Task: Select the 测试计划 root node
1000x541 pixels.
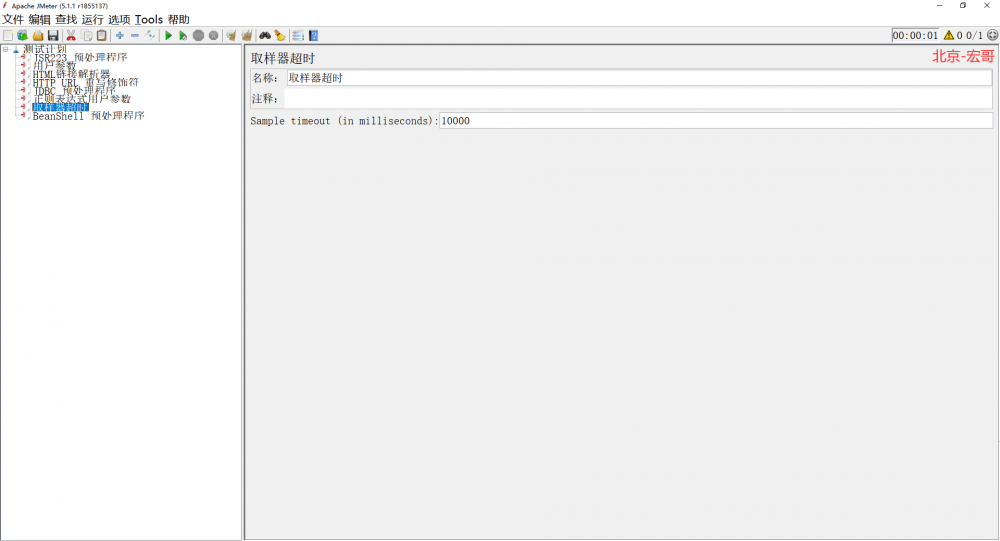Action: tap(45, 49)
